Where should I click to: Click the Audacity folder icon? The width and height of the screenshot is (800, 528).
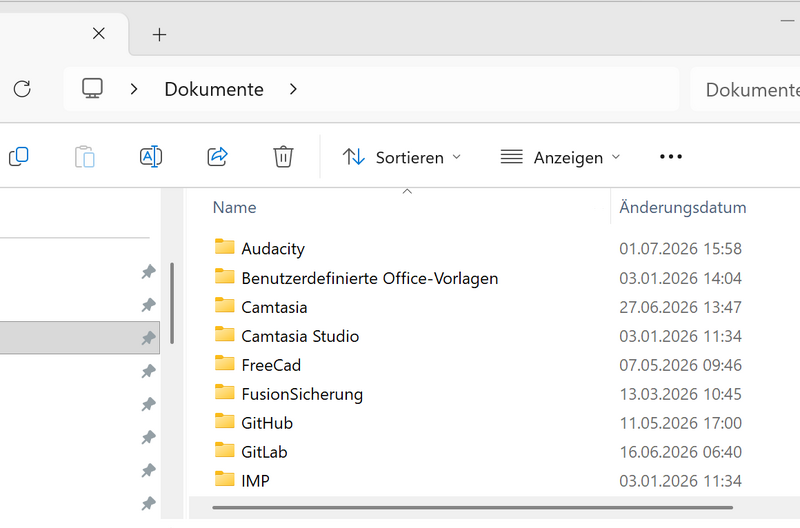pos(224,247)
